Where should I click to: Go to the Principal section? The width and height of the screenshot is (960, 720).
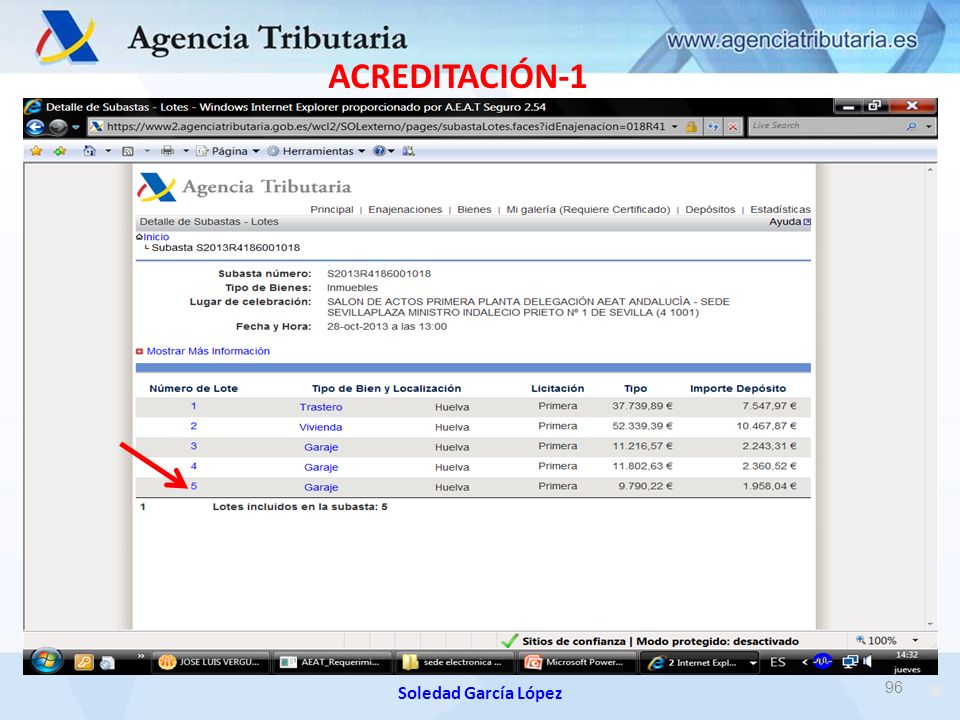(332, 209)
